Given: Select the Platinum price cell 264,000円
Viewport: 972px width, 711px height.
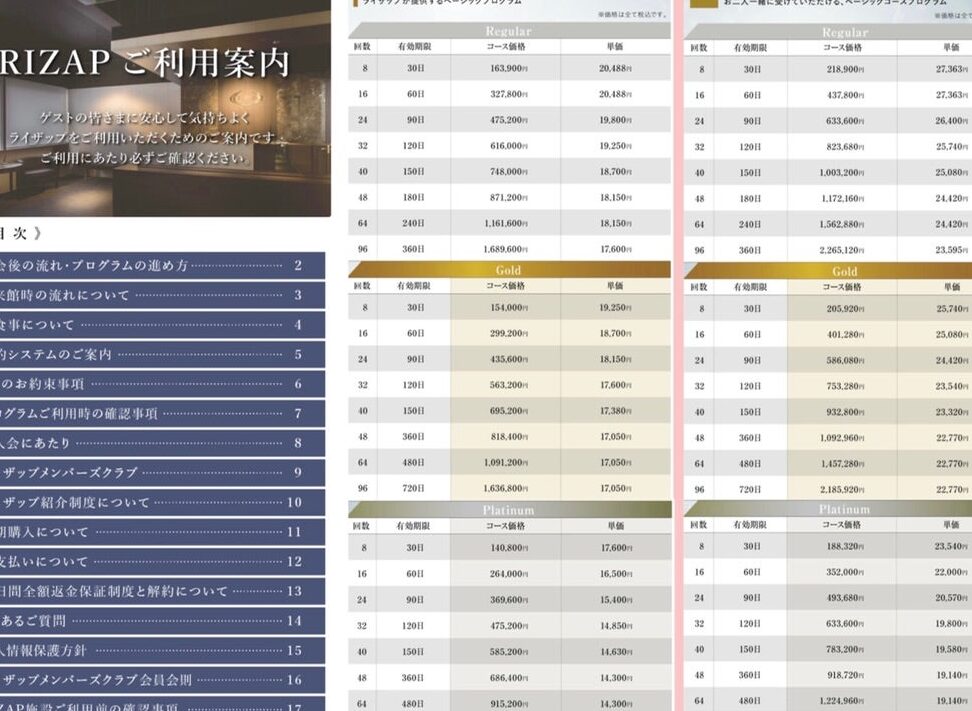Looking at the screenshot, I should point(508,574).
